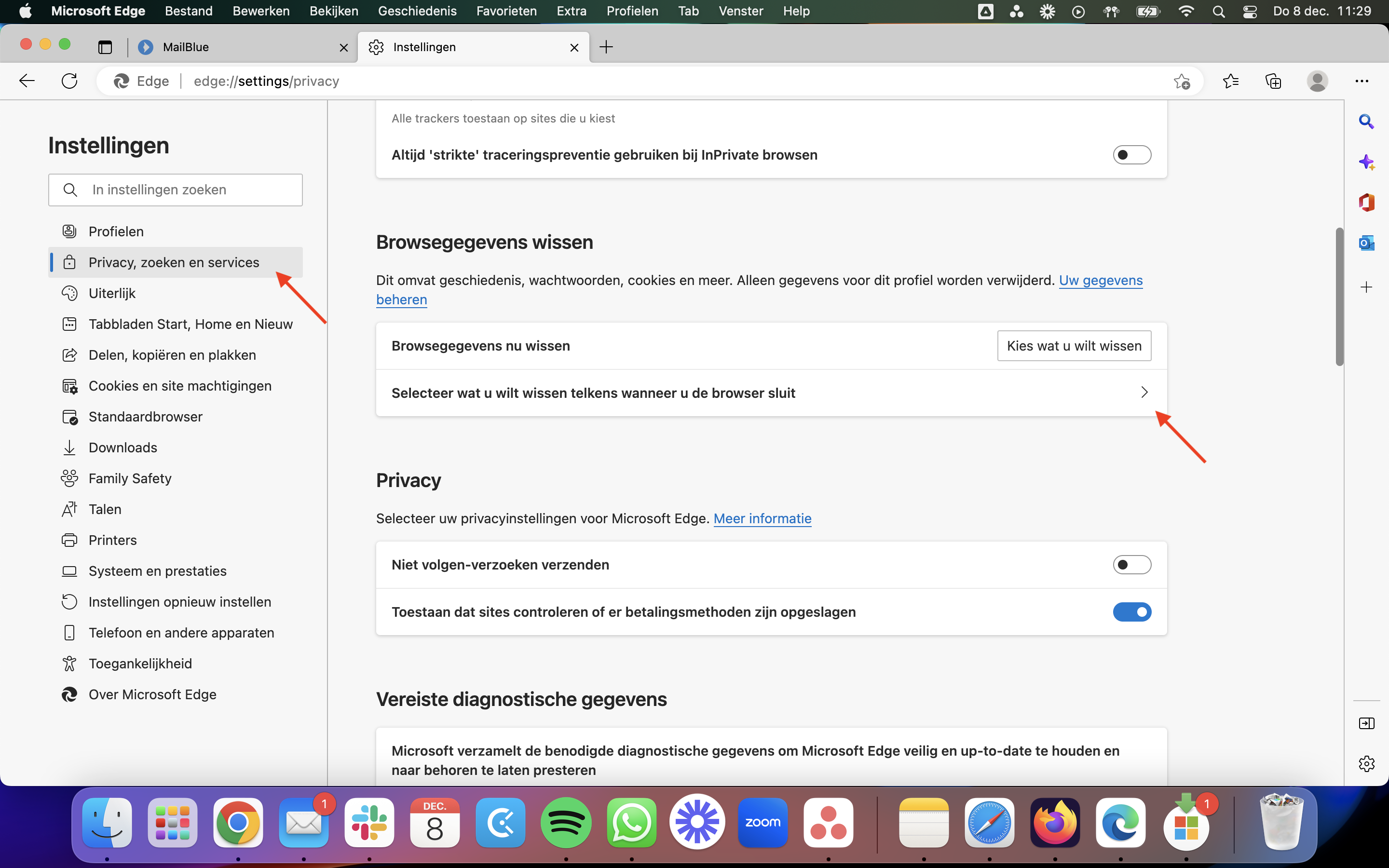
Task: Open Printers settings
Action: pos(176,540)
